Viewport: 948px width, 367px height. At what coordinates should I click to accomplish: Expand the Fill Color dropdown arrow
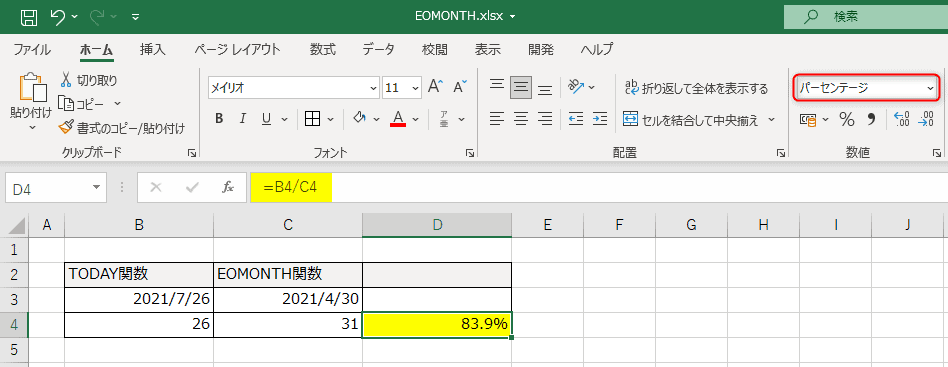tap(377, 119)
